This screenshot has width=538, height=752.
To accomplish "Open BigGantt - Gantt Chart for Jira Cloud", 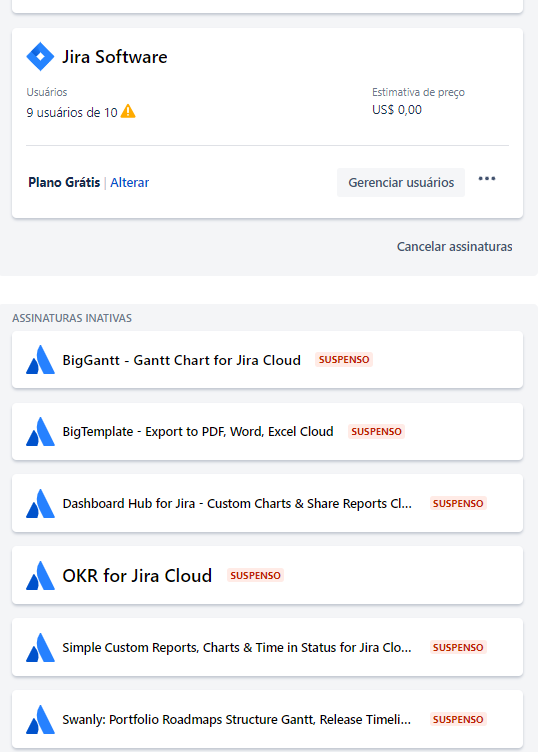I will [x=181, y=360].
